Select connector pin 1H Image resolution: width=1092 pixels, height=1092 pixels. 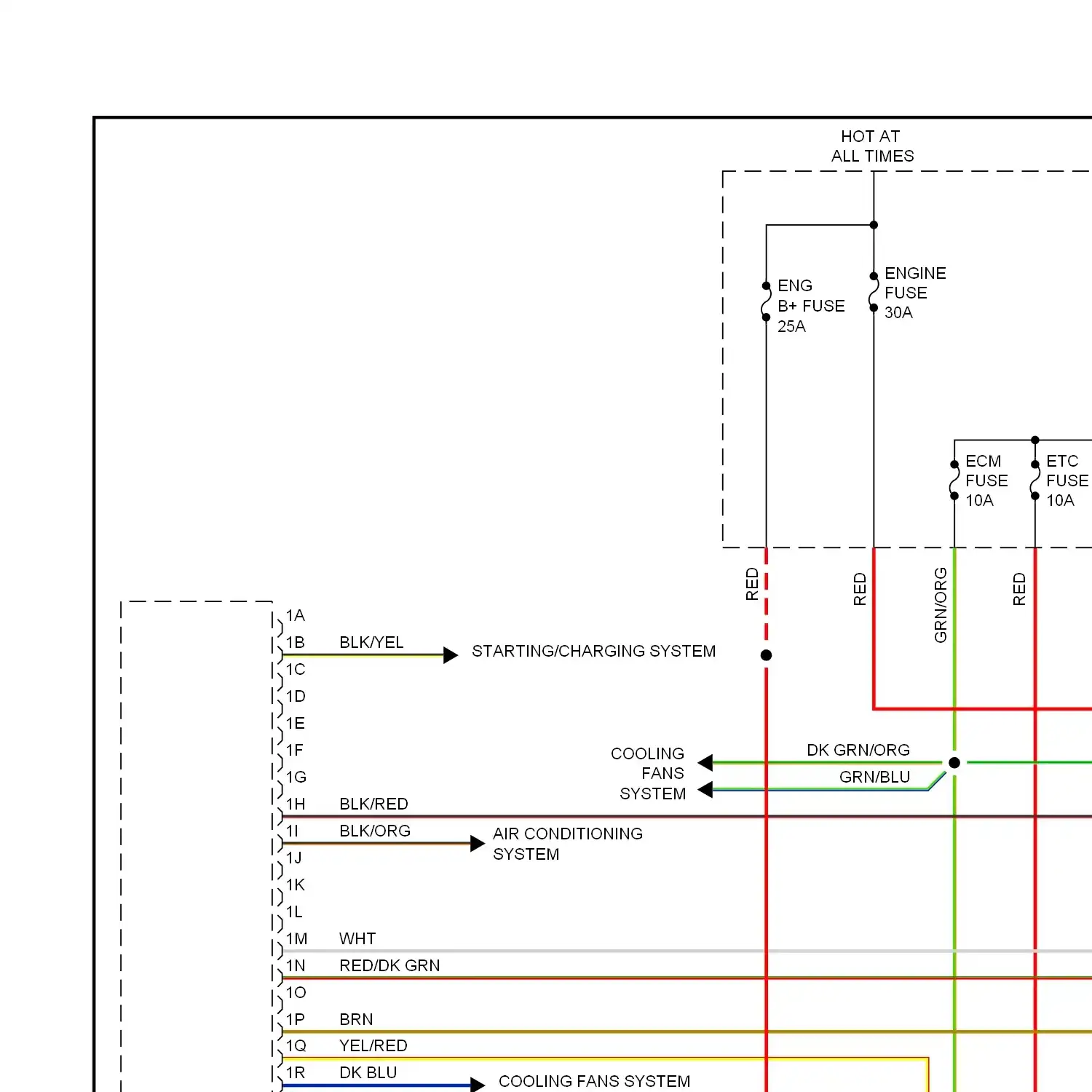point(296,804)
